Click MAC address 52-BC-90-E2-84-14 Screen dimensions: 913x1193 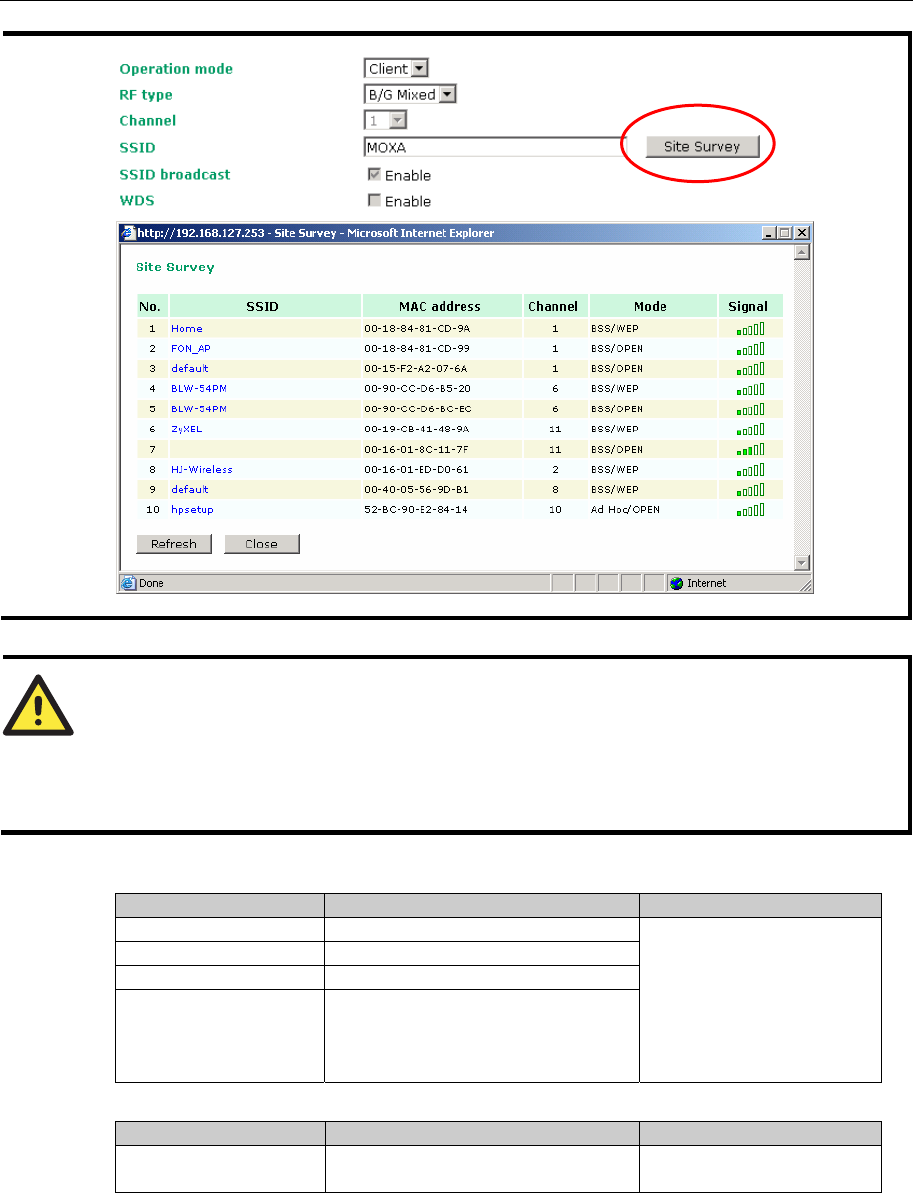415,510
